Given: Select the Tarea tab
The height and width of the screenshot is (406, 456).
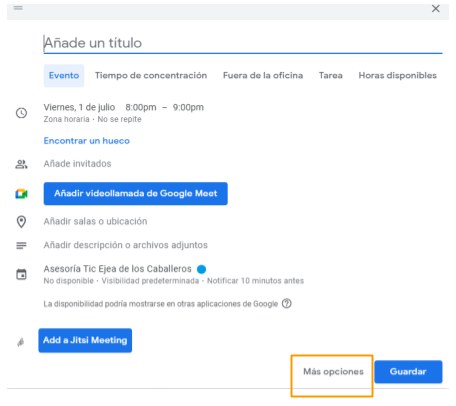Looking at the screenshot, I should pyautogui.click(x=331, y=76).
